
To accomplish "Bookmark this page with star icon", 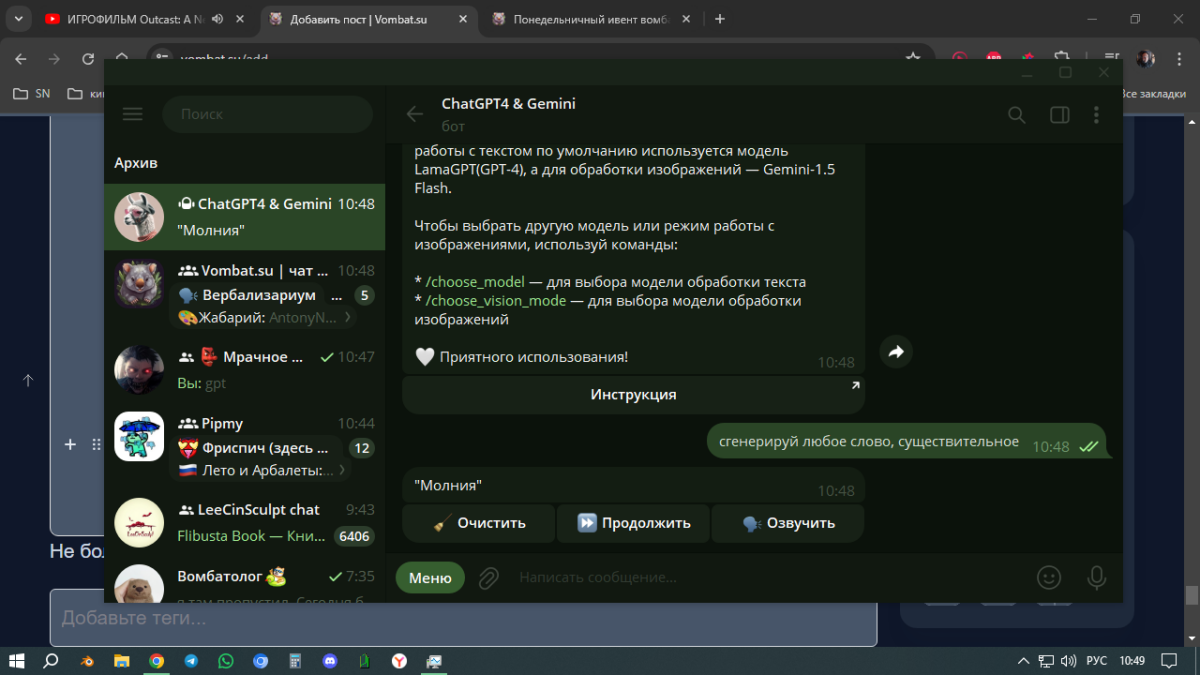I will click(912, 59).
